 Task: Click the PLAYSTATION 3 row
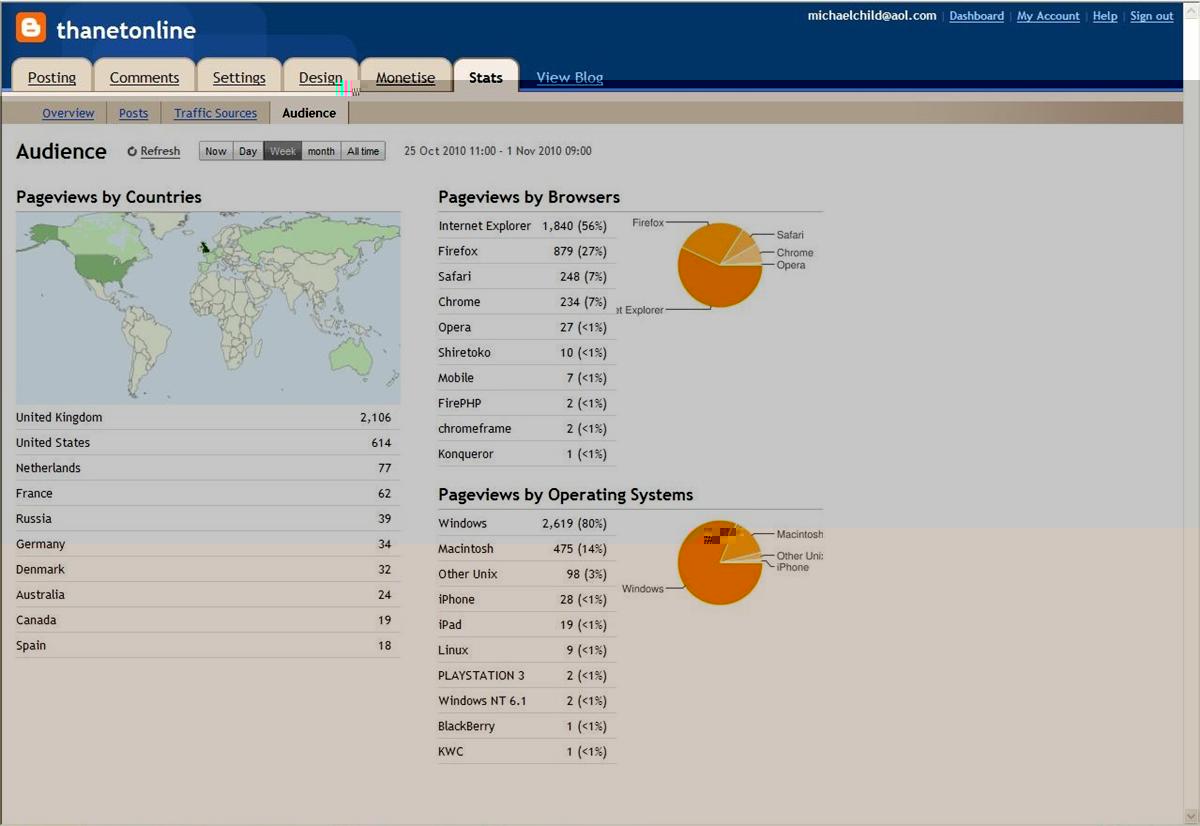(527, 676)
